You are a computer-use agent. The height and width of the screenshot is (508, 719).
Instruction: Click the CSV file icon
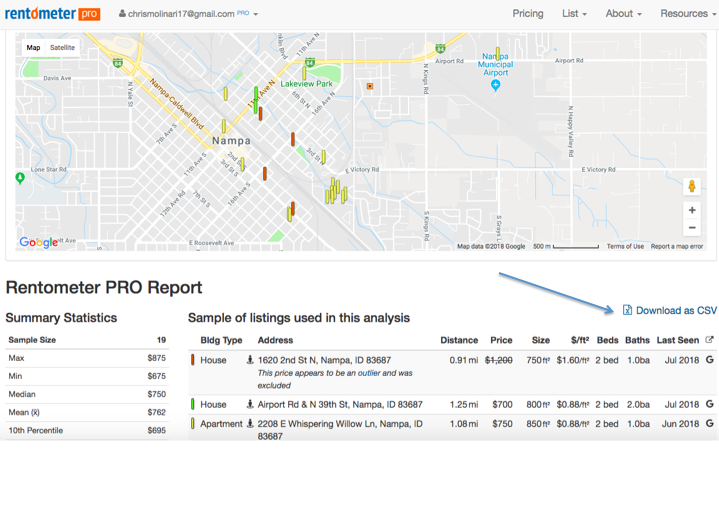(627, 310)
